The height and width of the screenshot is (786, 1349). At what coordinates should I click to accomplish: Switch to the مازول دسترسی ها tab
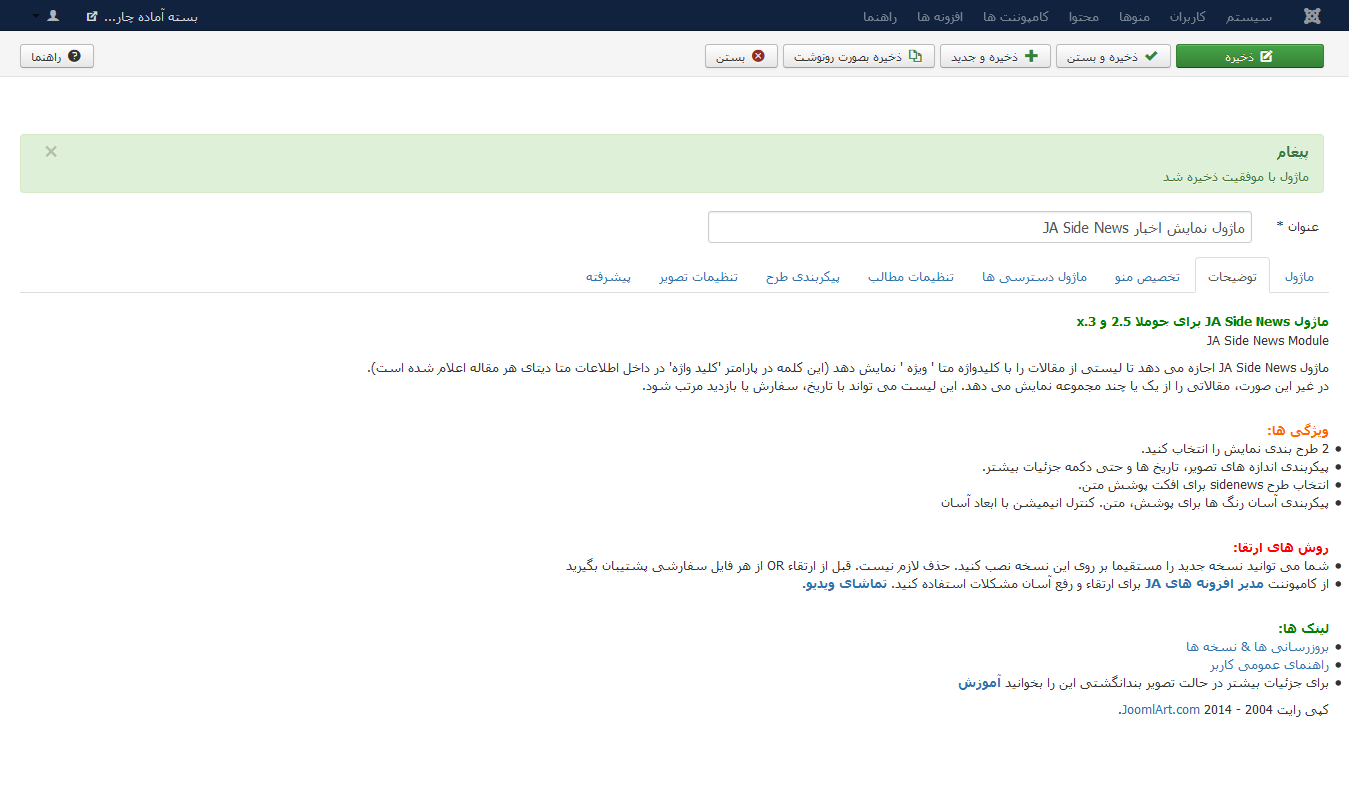1035,276
